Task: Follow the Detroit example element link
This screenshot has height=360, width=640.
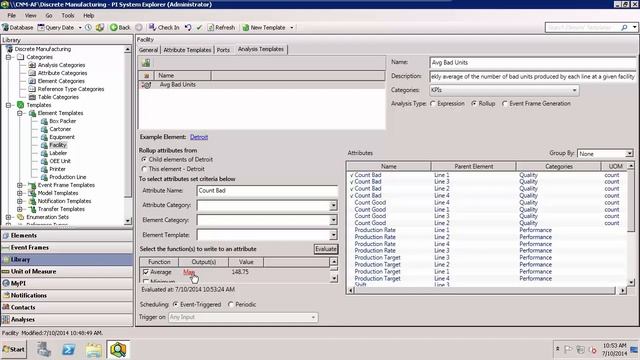Action: click(199, 137)
